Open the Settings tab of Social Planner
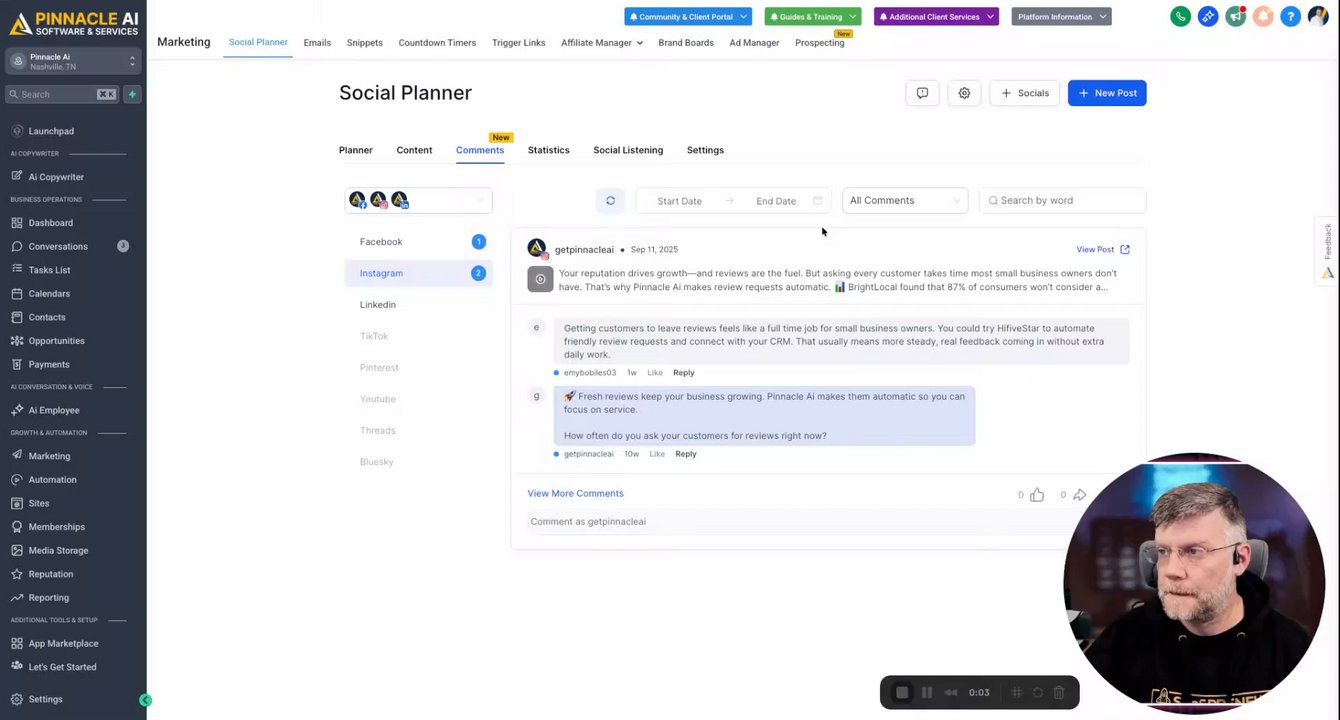This screenshot has height=720, width=1340. point(705,150)
